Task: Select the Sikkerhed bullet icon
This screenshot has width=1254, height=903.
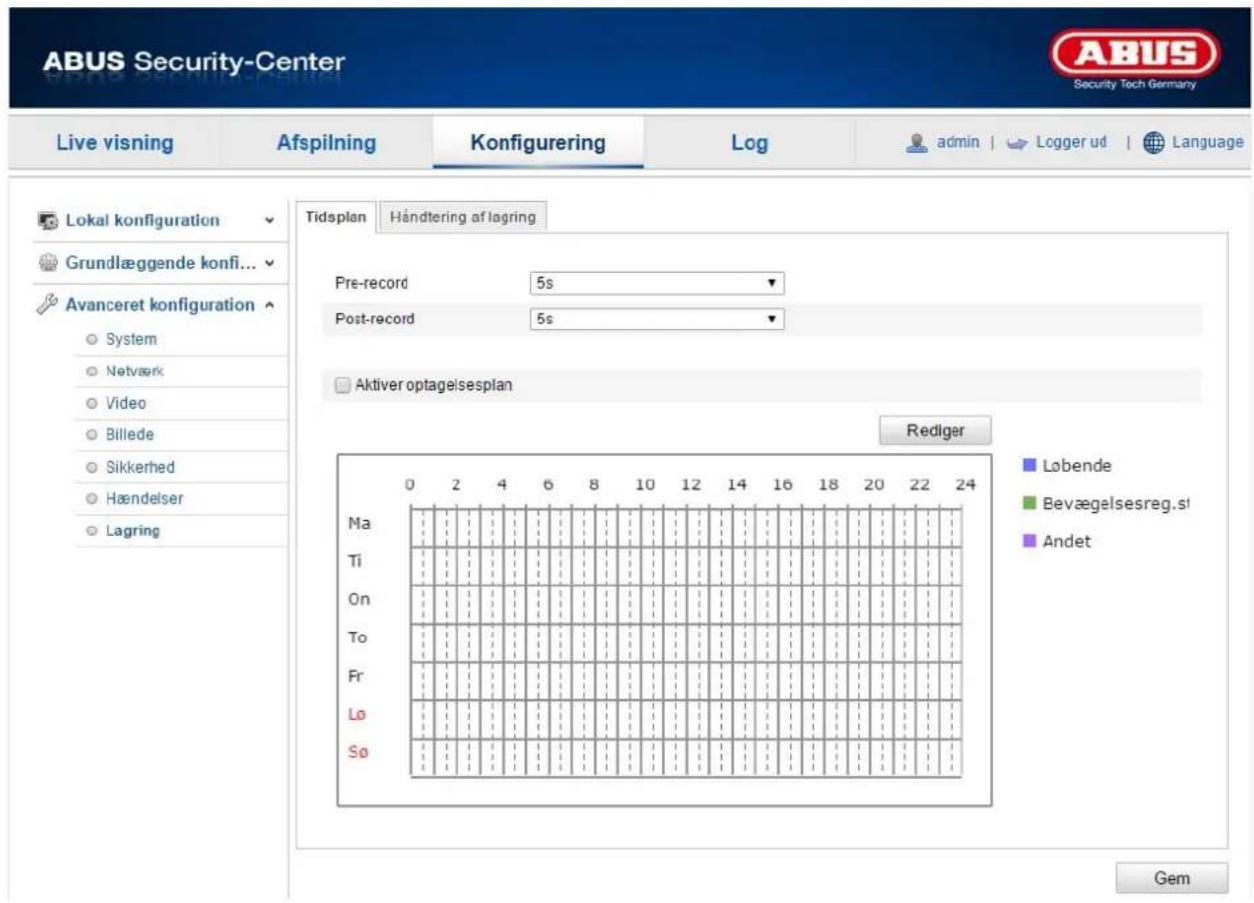Action: (x=92, y=467)
